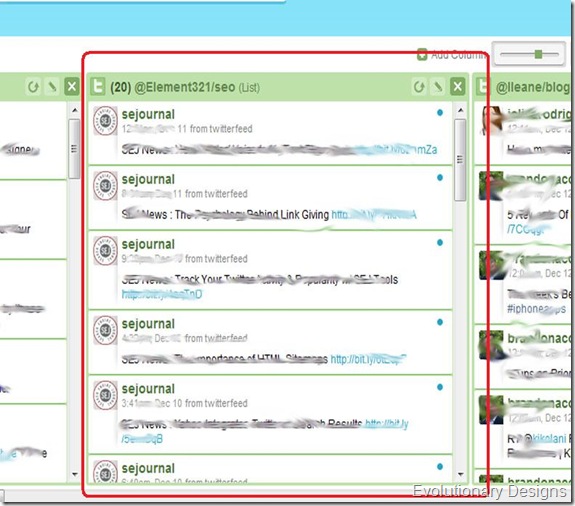
Task: Open sejournal avatar on HTML Sitemaps tweet
Action: 105,330
